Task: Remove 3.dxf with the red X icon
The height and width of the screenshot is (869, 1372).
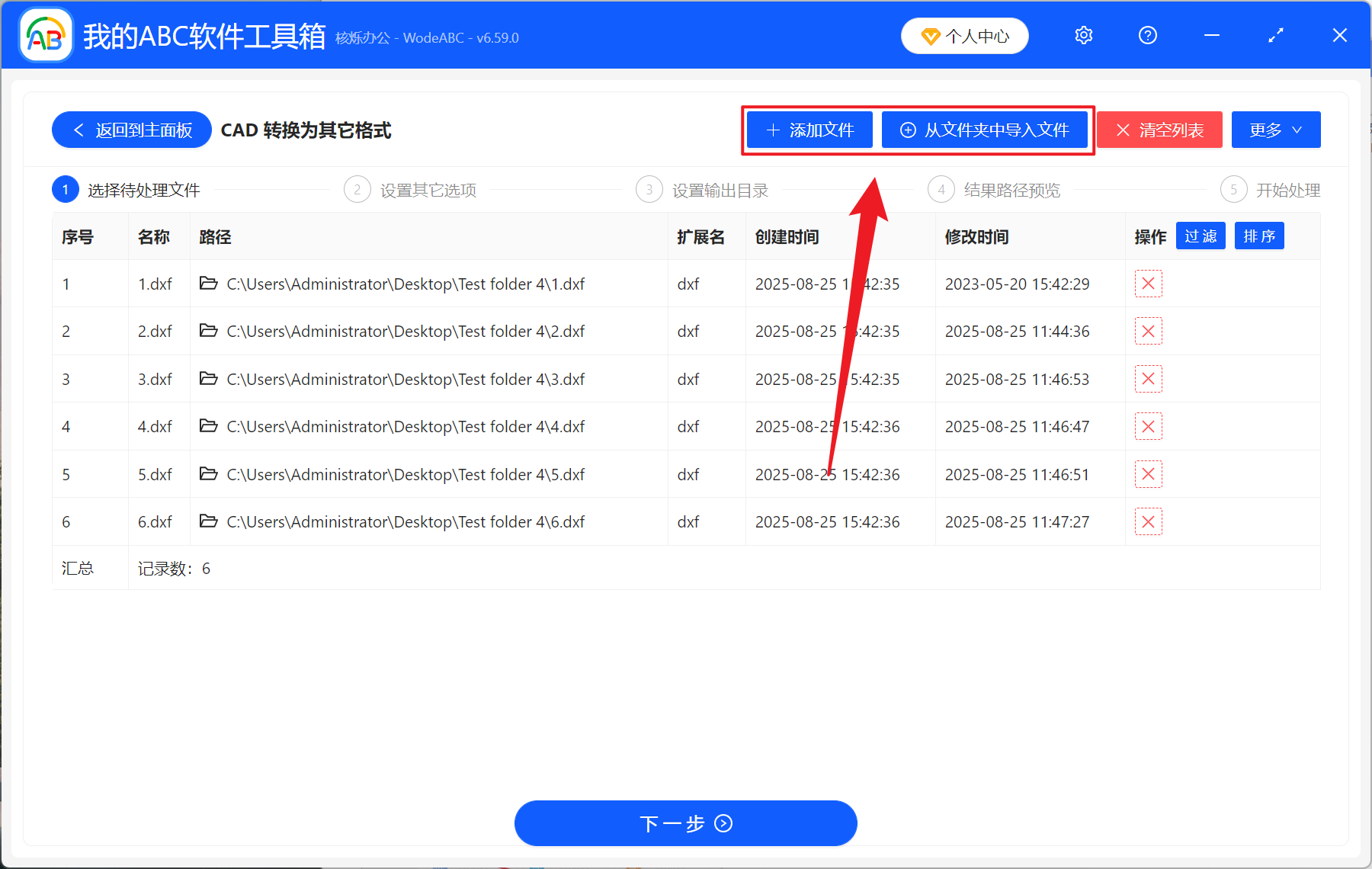Action: pos(1148,379)
